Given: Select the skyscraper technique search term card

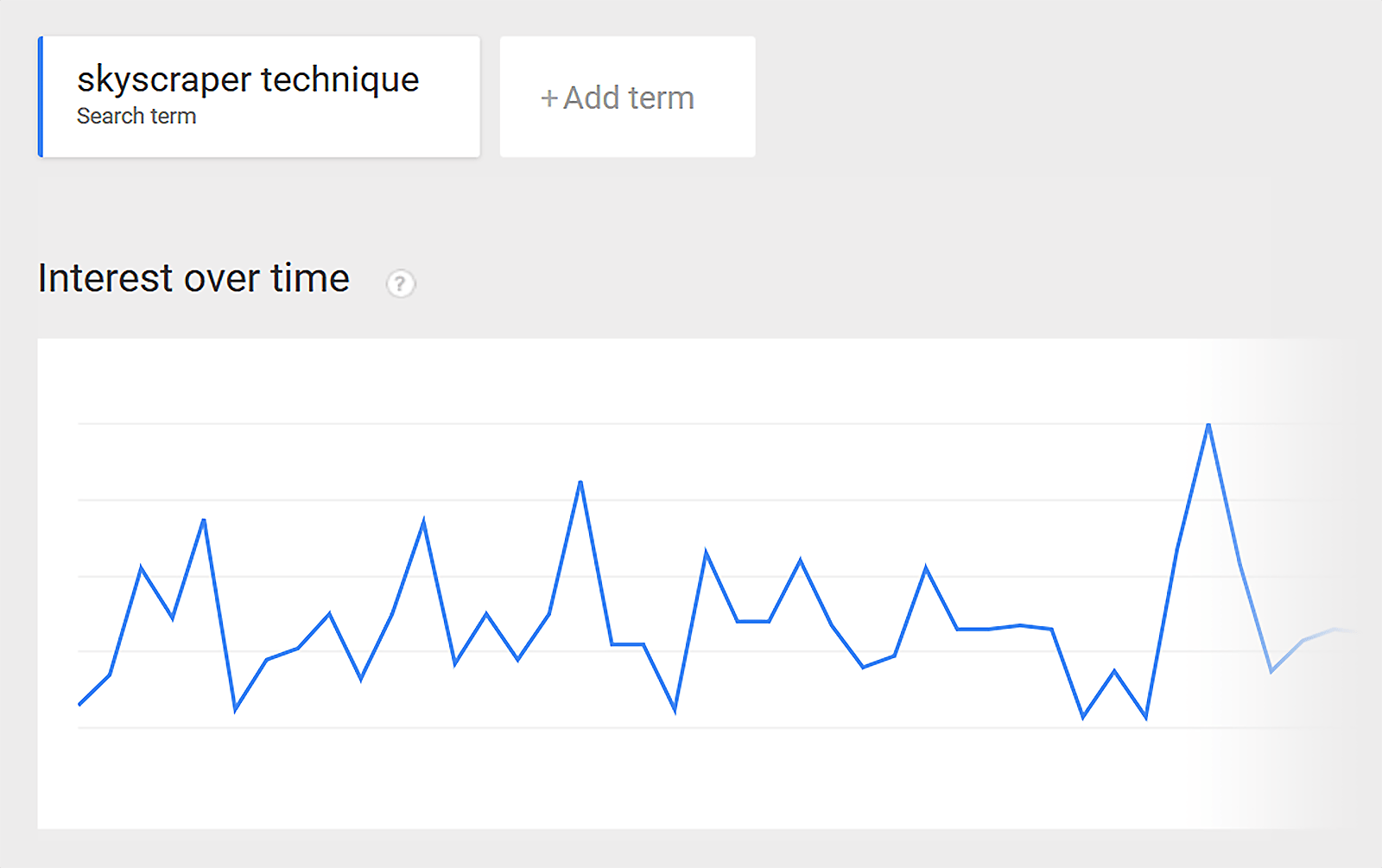Looking at the screenshot, I should [259, 97].
